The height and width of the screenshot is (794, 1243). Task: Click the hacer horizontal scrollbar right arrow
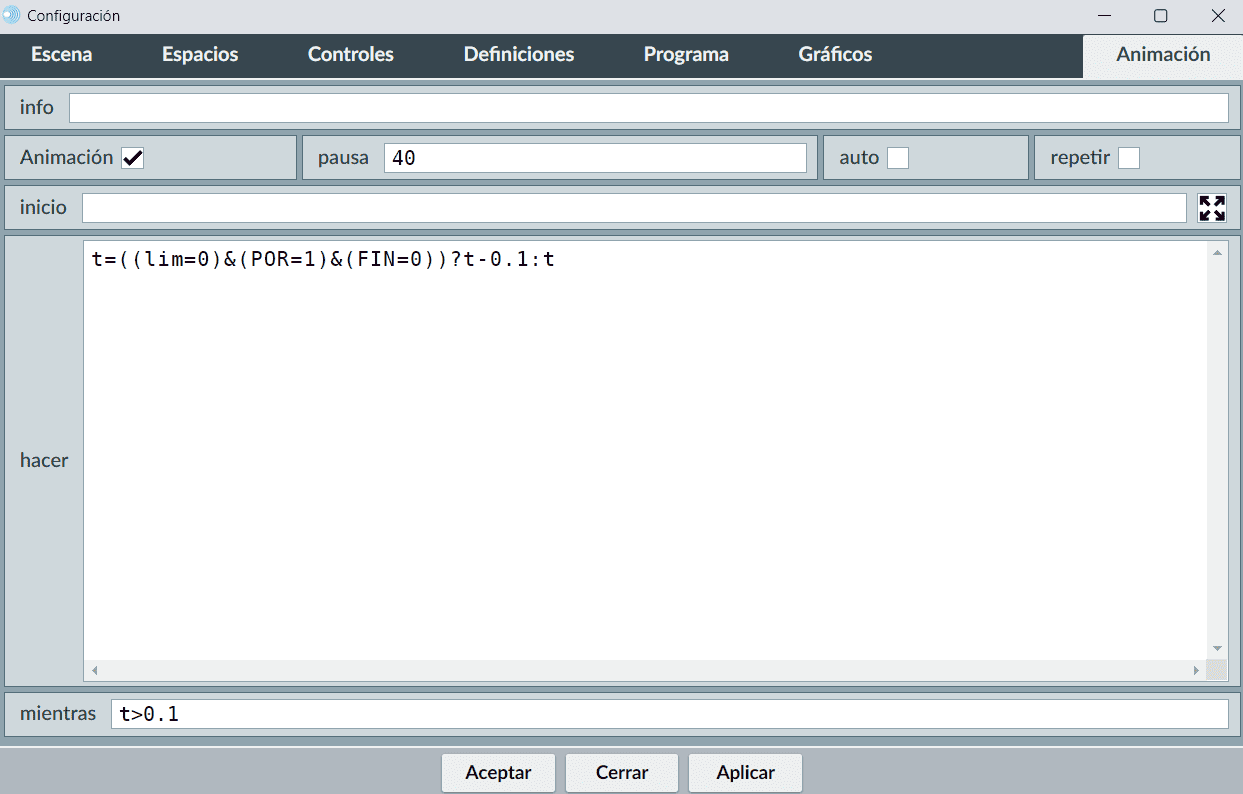coord(1196,670)
